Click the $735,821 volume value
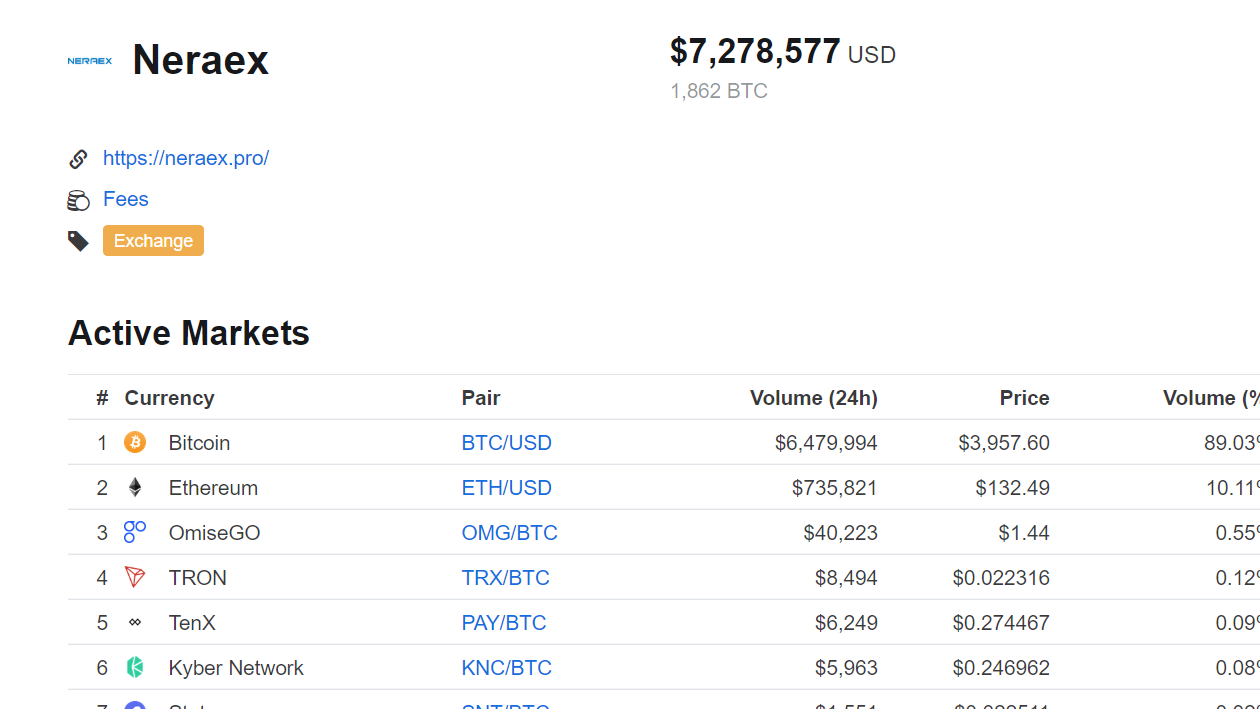 coord(835,487)
